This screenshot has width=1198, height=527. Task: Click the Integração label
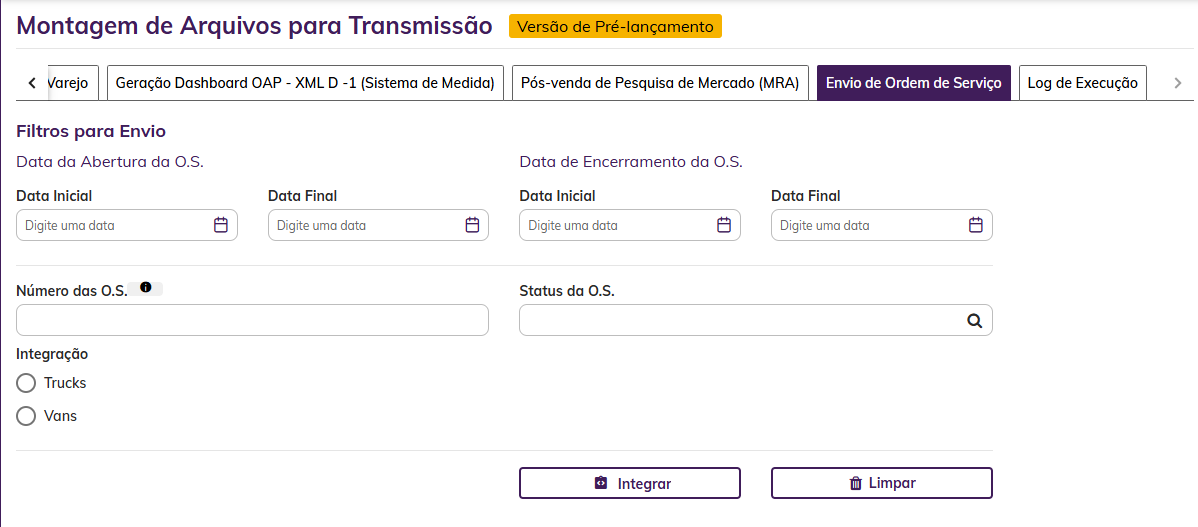pos(52,354)
